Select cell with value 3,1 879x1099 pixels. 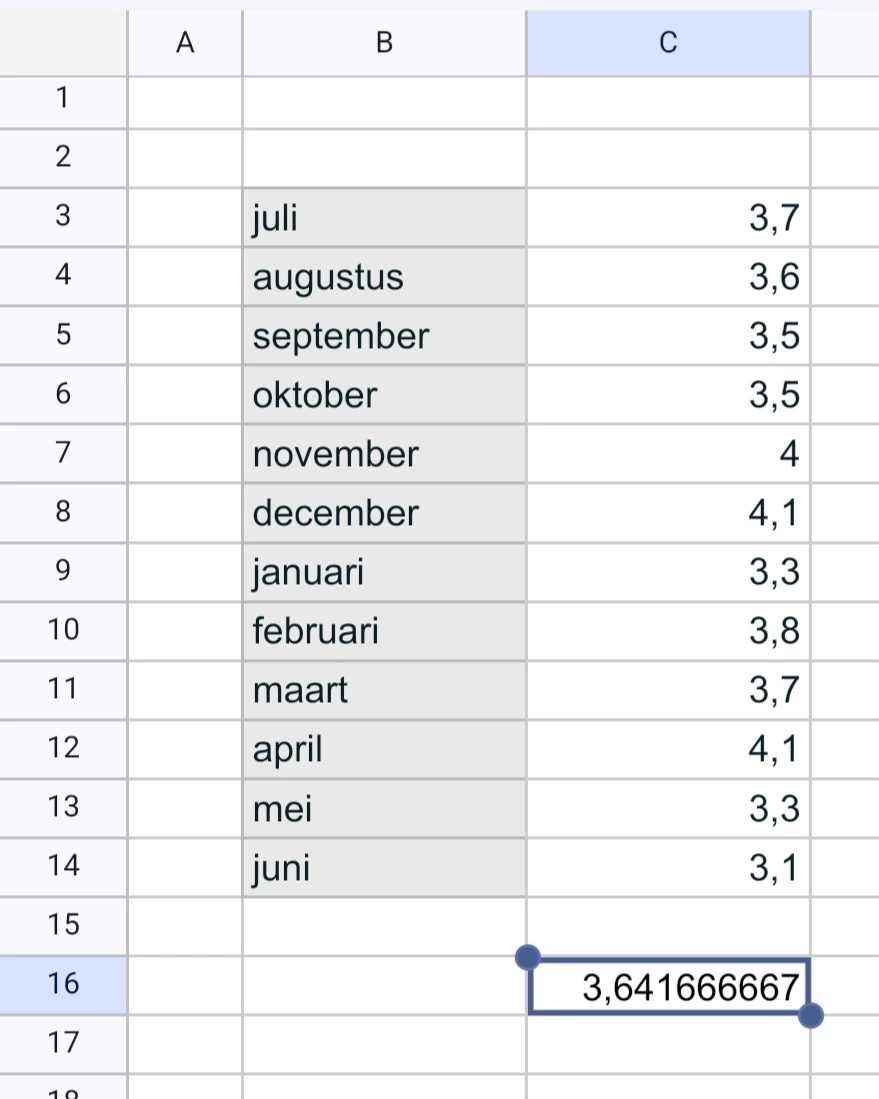click(669, 867)
